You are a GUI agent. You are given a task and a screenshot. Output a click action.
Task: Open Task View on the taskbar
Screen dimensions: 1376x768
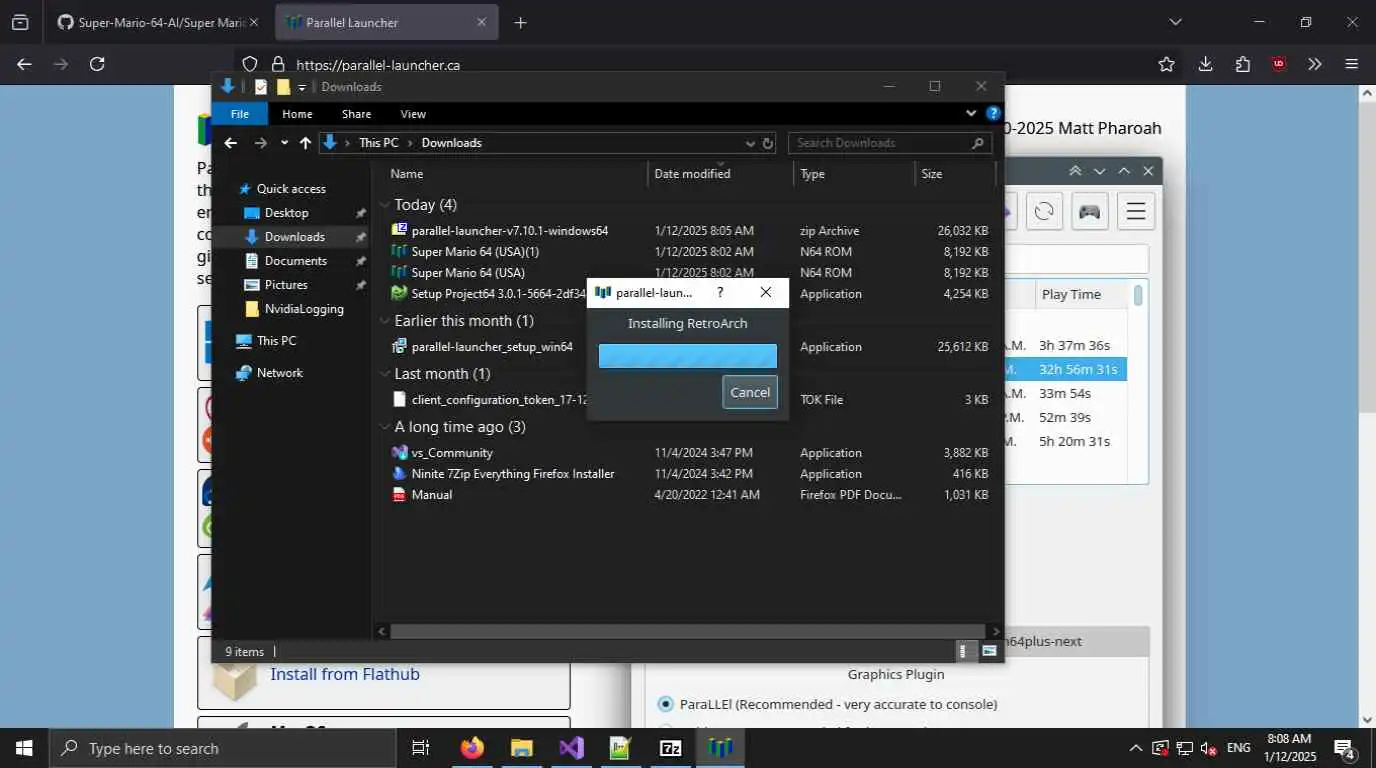(421, 748)
